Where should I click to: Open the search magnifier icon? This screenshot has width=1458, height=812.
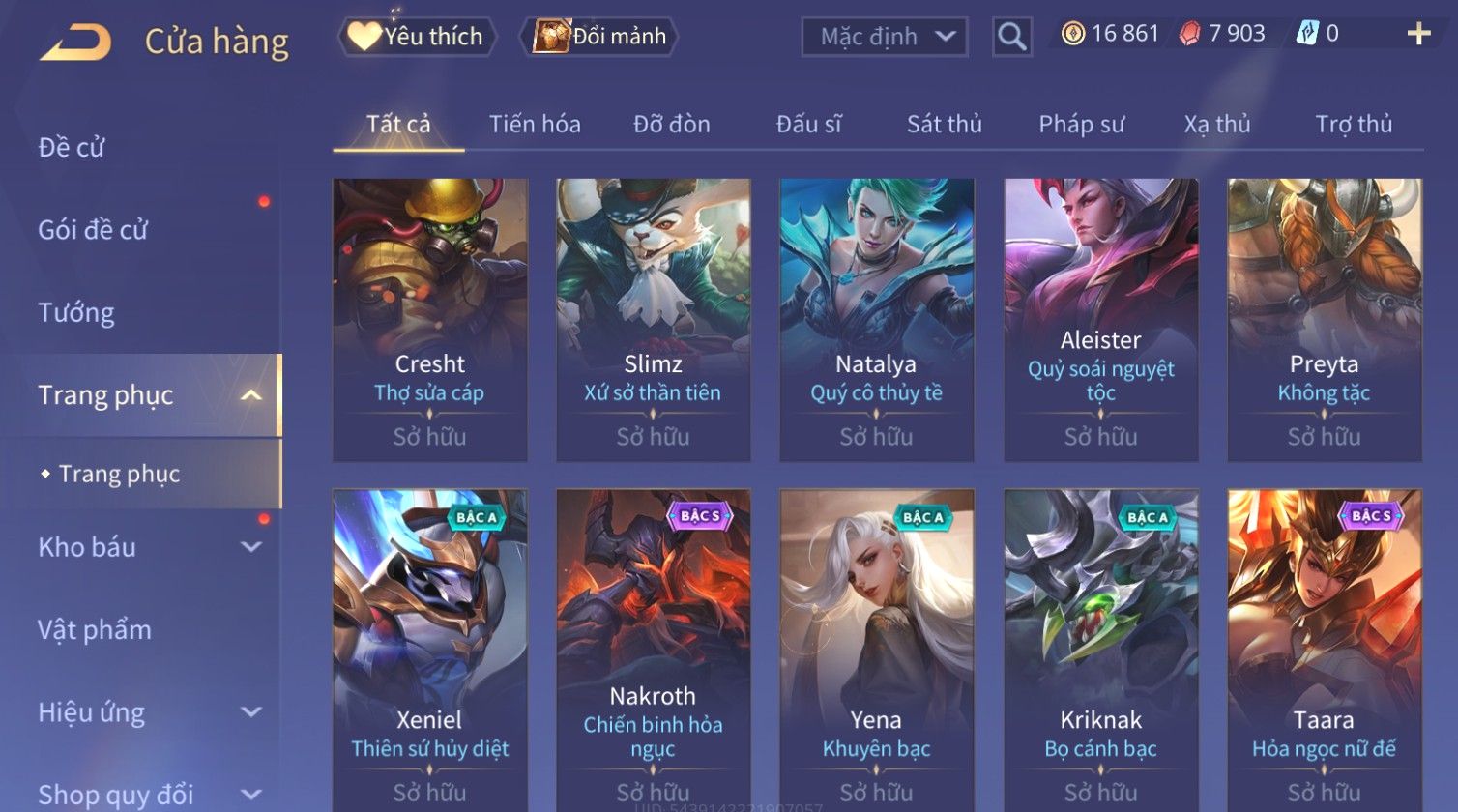[x=1012, y=37]
